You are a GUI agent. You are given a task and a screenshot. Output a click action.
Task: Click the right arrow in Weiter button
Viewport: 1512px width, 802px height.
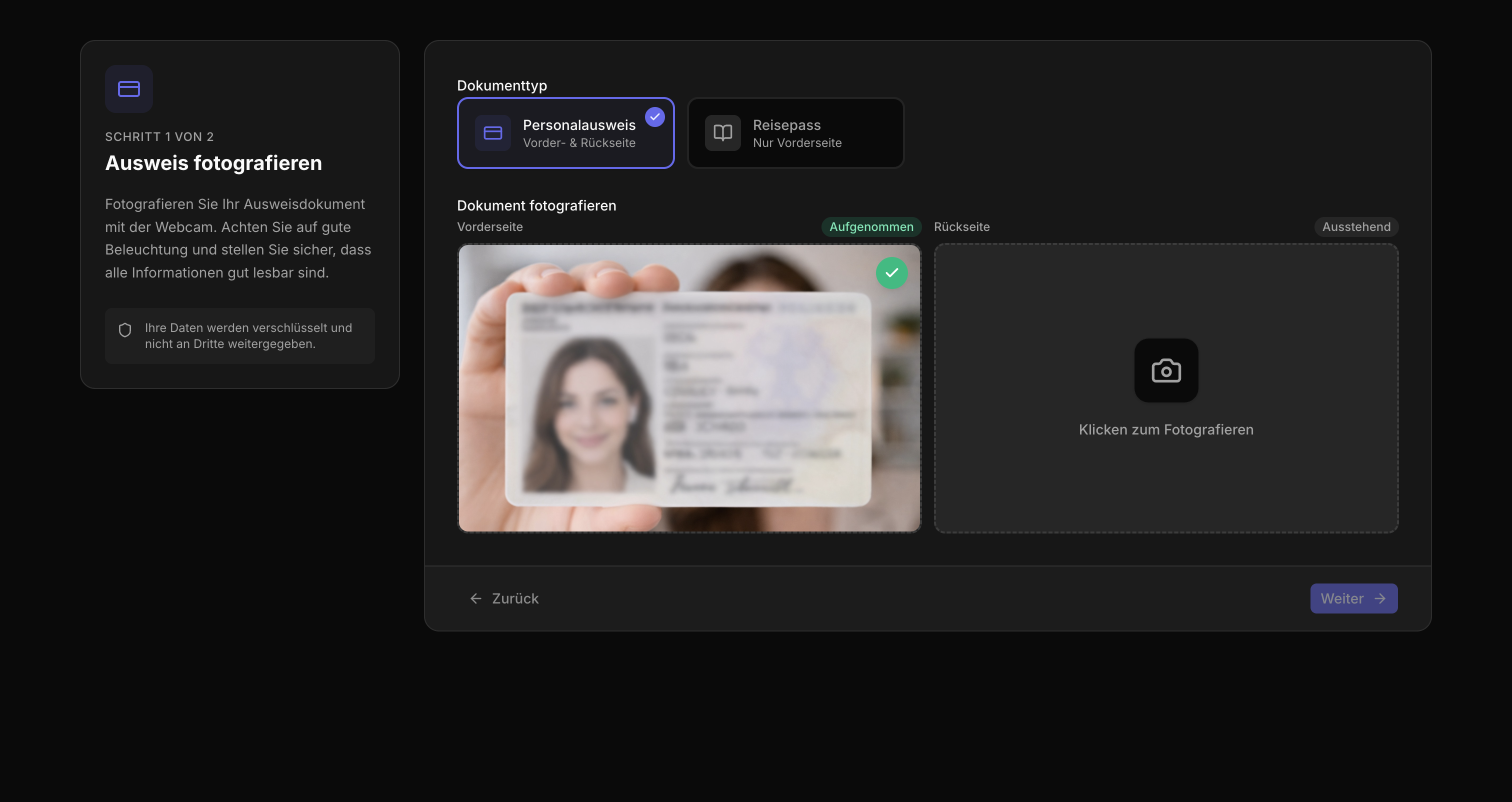click(1380, 598)
